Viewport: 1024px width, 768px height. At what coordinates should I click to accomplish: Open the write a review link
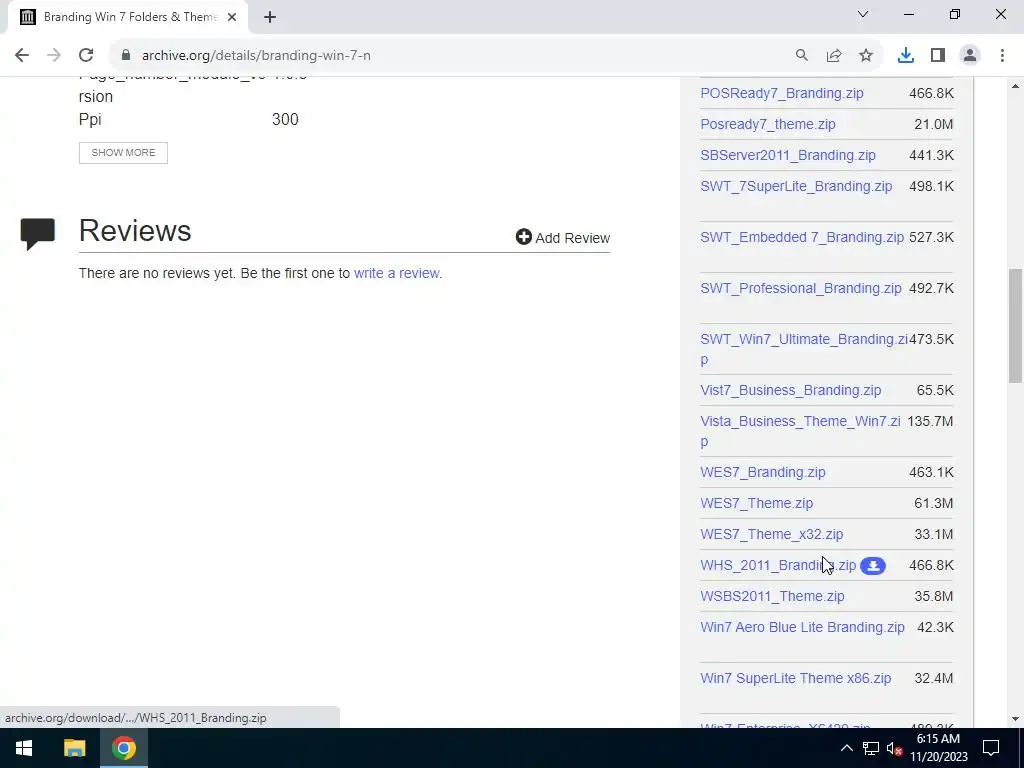coord(396,273)
